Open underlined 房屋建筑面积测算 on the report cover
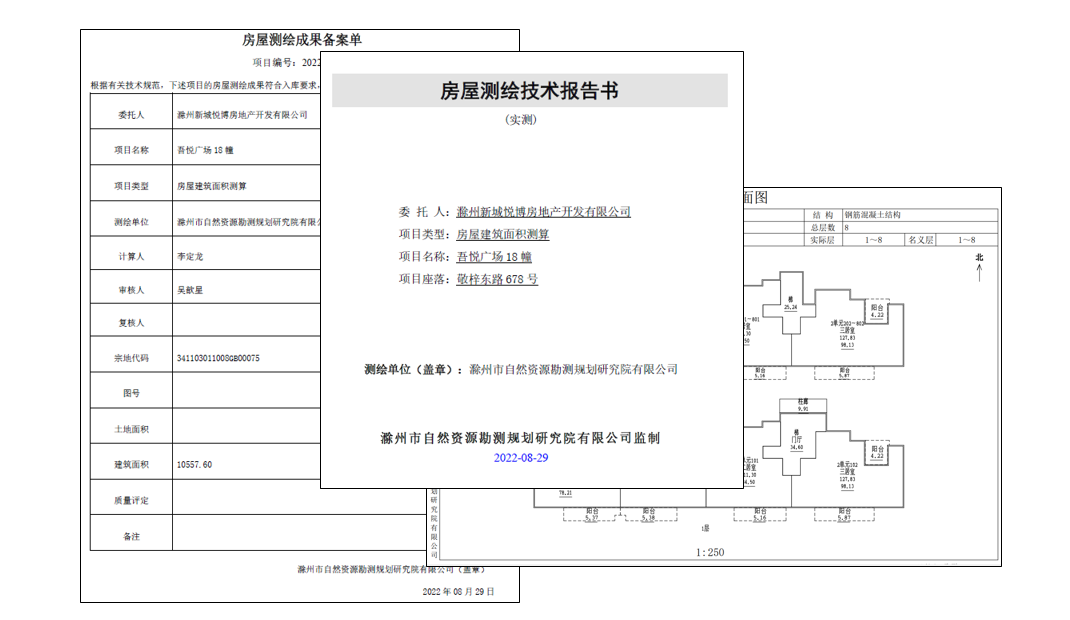Image resolution: width=1070 pixels, height=620 pixels. coord(503,235)
